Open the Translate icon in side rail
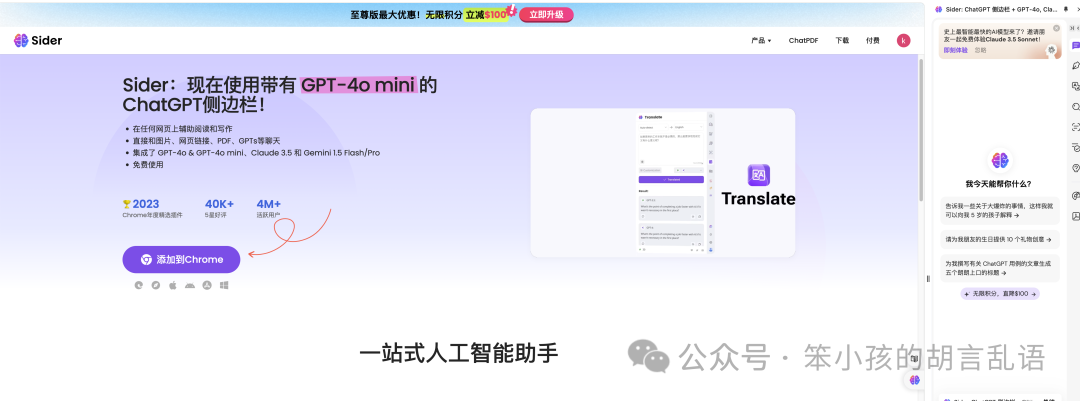This screenshot has height=401, width=1080. click(x=1076, y=86)
